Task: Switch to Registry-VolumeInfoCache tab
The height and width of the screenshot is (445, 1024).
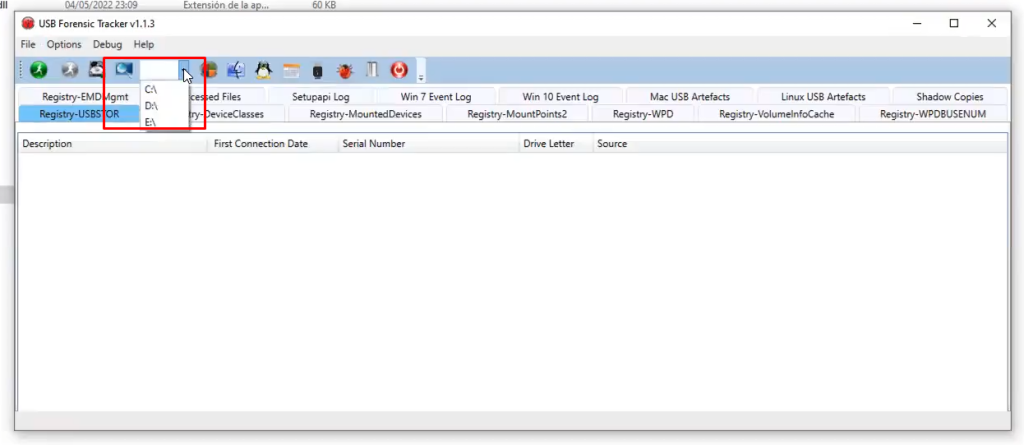Action: coord(776,114)
